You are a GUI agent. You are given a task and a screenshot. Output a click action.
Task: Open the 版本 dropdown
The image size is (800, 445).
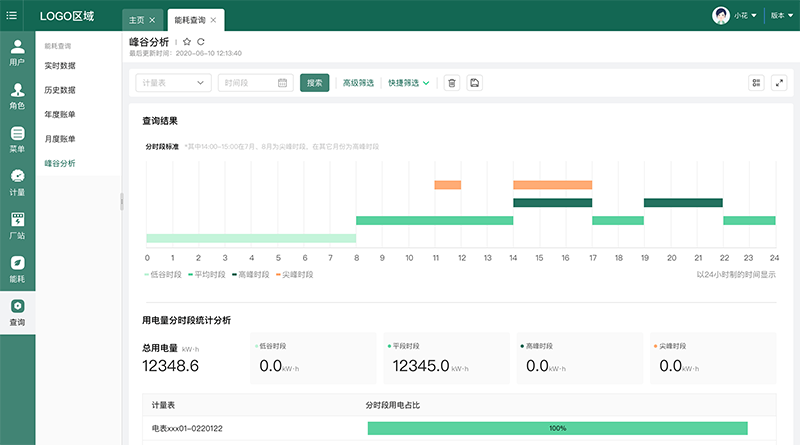tap(782, 15)
